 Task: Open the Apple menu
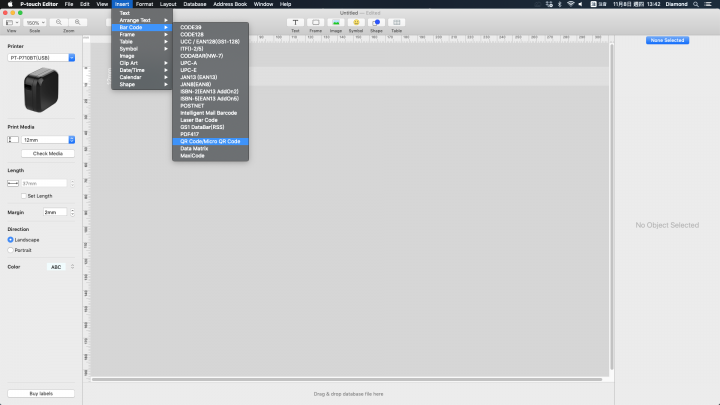(10, 4)
